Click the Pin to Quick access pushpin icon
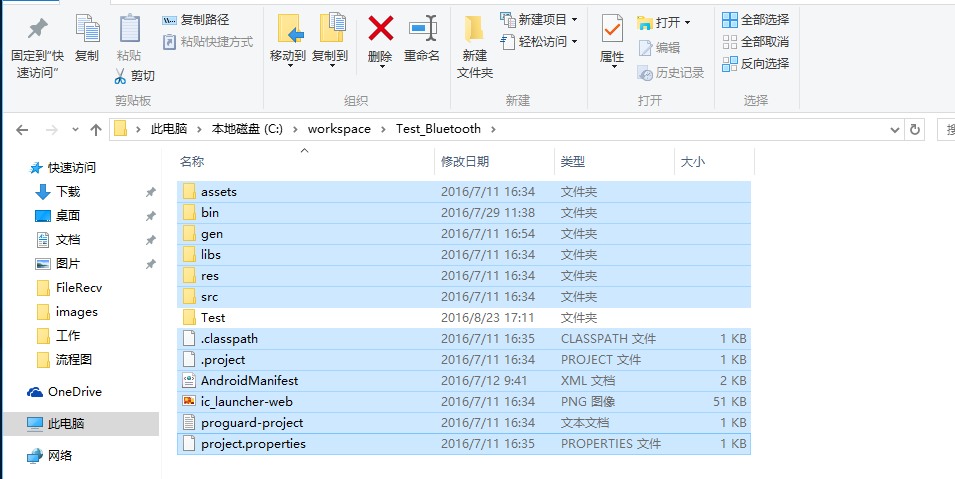 [37, 28]
